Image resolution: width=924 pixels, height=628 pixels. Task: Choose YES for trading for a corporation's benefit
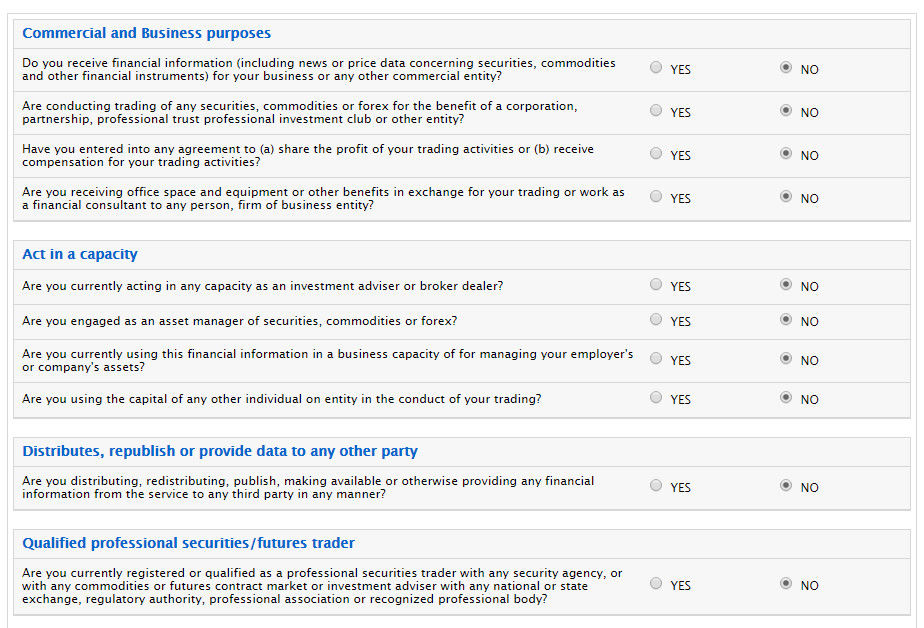pos(656,111)
